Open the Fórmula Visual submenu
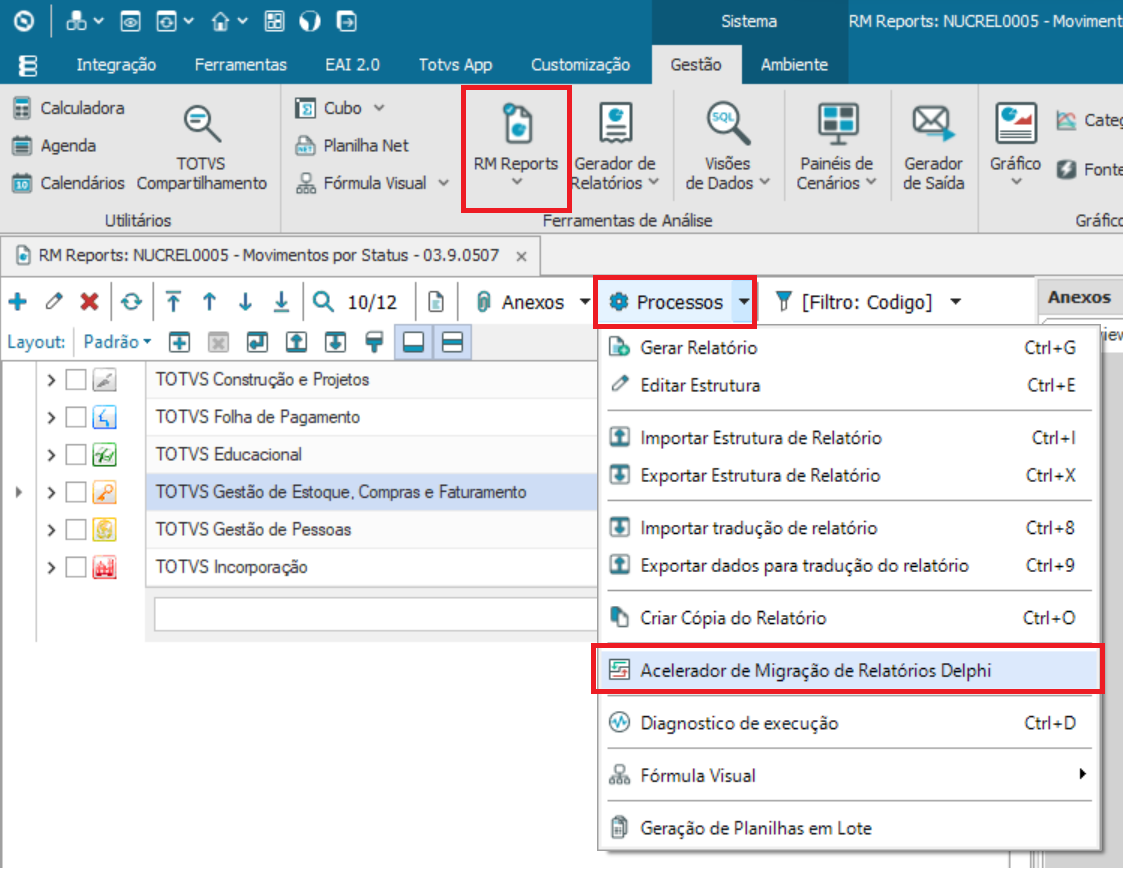The width and height of the screenshot is (1123, 878). click(x=848, y=776)
